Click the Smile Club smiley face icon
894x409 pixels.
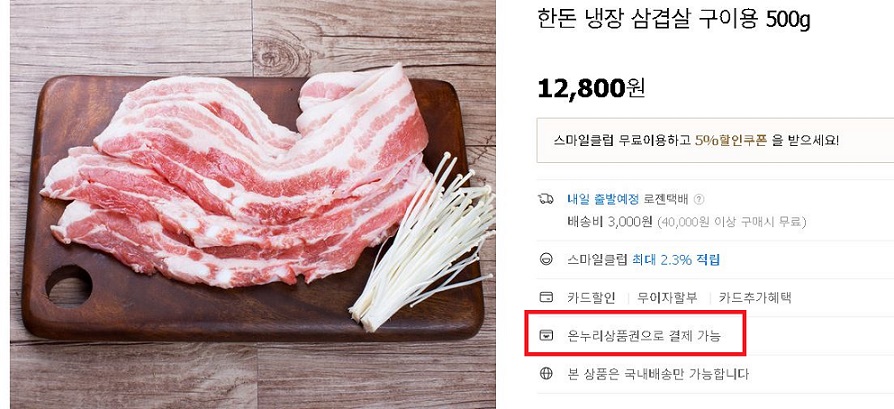(x=546, y=260)
